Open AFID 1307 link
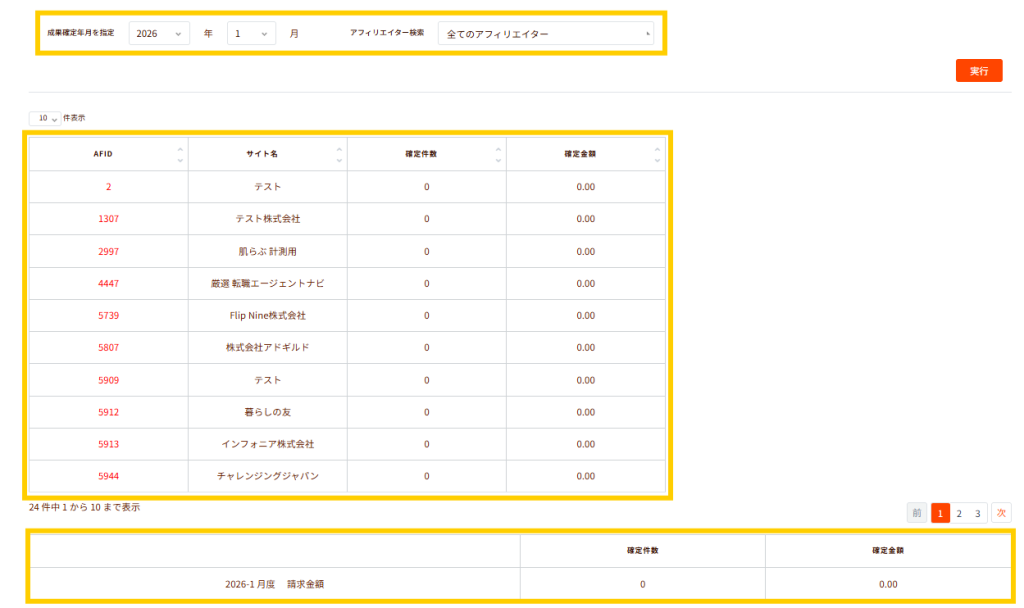The width and height of the screenshot is (1024, 608). point(108,219)
